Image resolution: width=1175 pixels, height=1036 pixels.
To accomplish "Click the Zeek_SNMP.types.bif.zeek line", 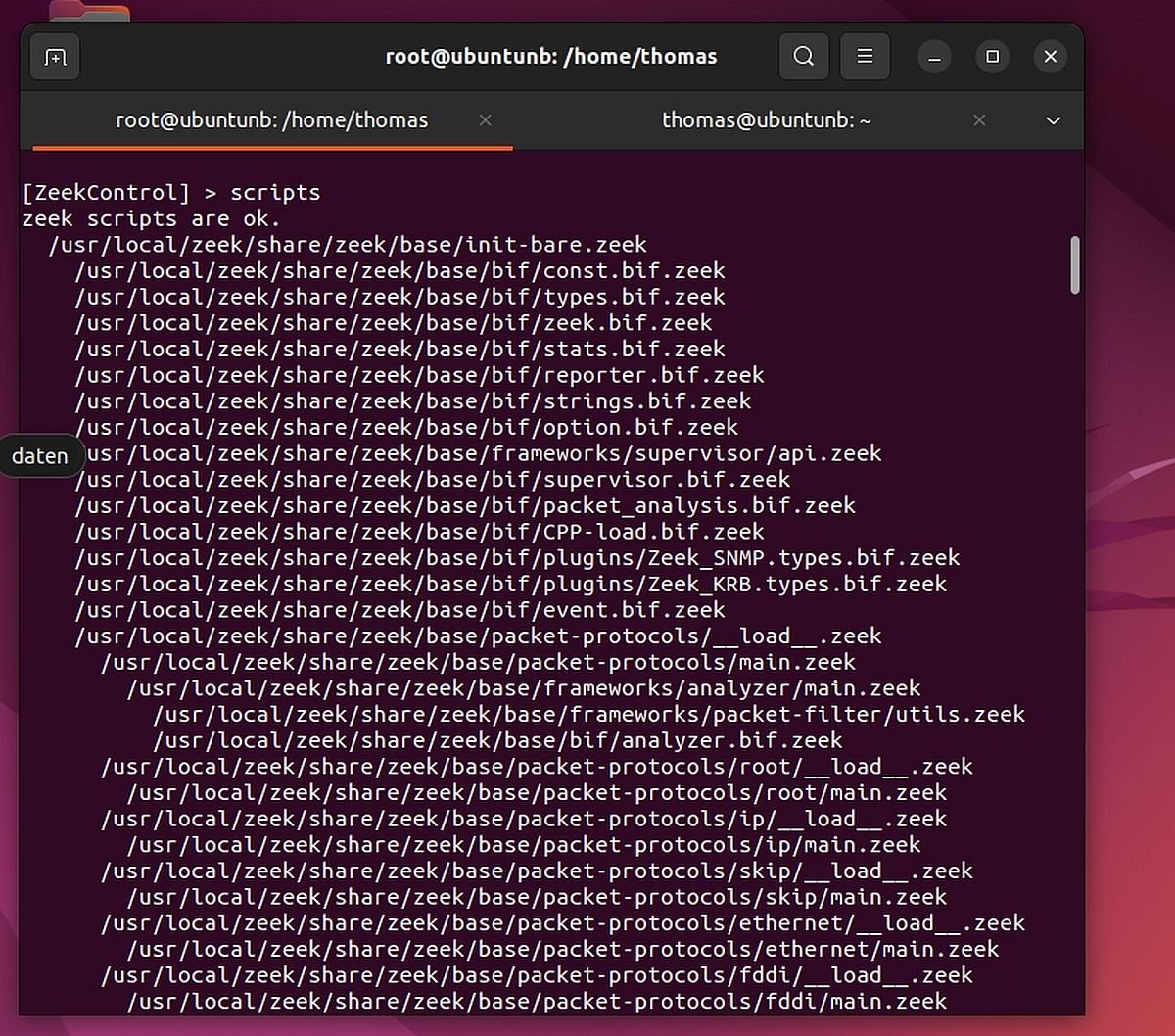I will click(x=517, y=558).
